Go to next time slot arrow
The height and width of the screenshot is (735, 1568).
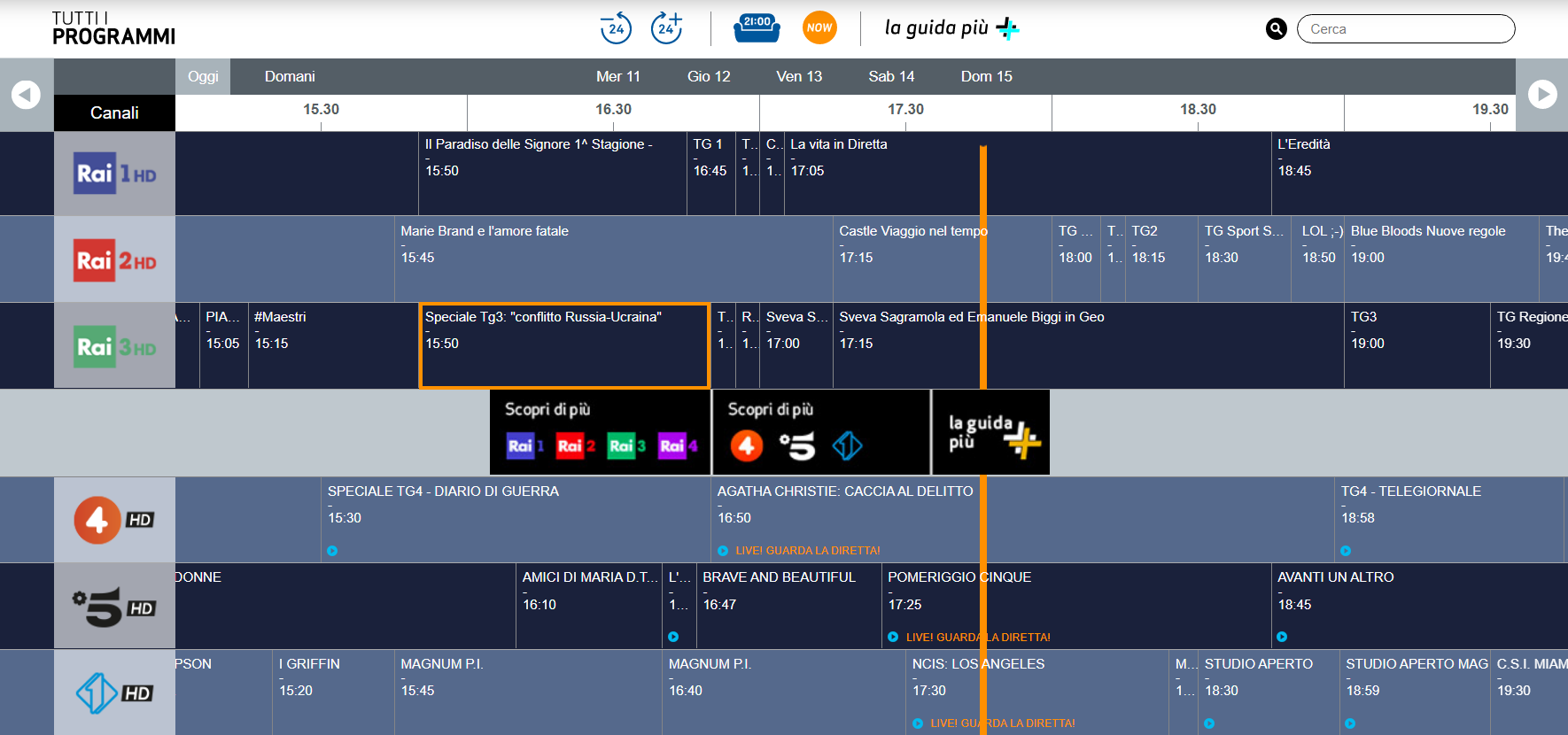[1542, 94]
